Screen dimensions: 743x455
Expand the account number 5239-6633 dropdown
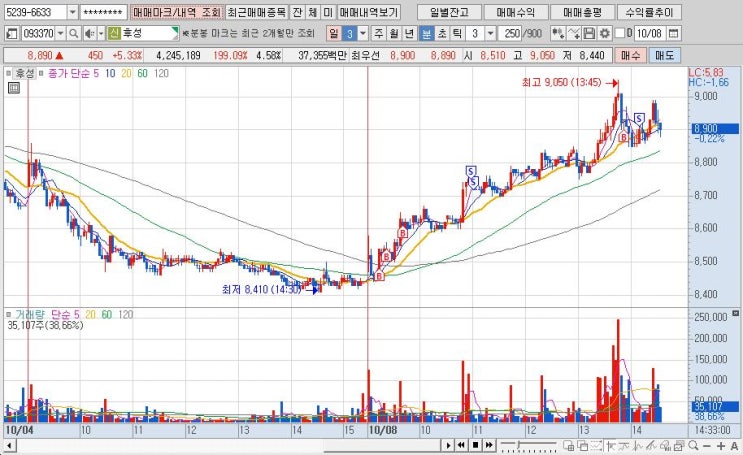coord(72,12)
